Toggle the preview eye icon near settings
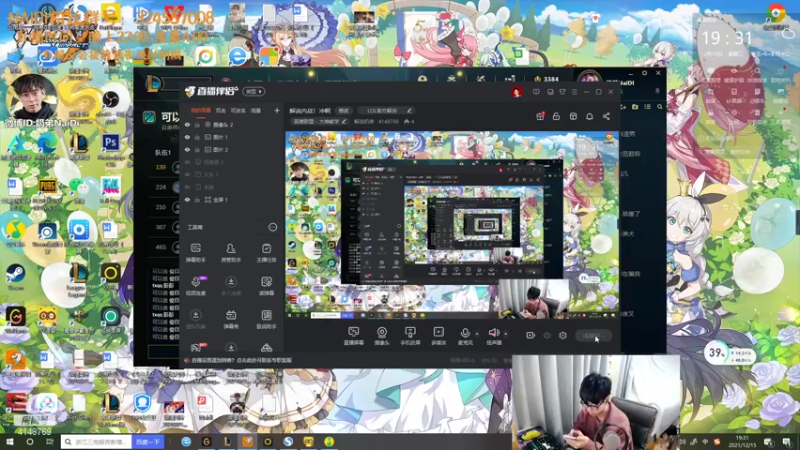 (x=547, y=336)
